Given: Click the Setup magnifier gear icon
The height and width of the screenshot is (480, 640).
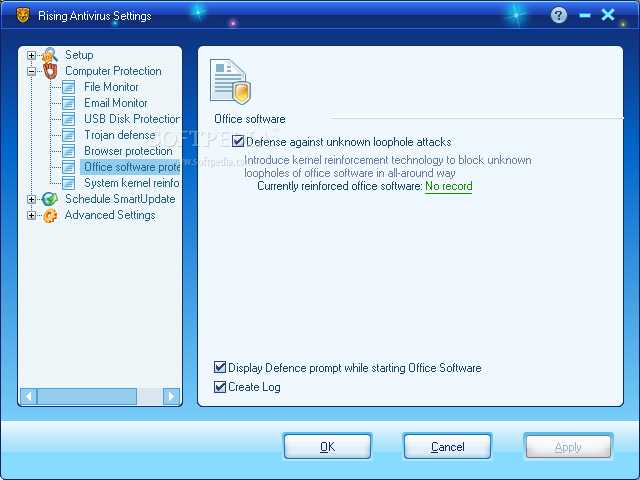Looking at the screenshot, I should pyautogui.click(x=50, y=55).
